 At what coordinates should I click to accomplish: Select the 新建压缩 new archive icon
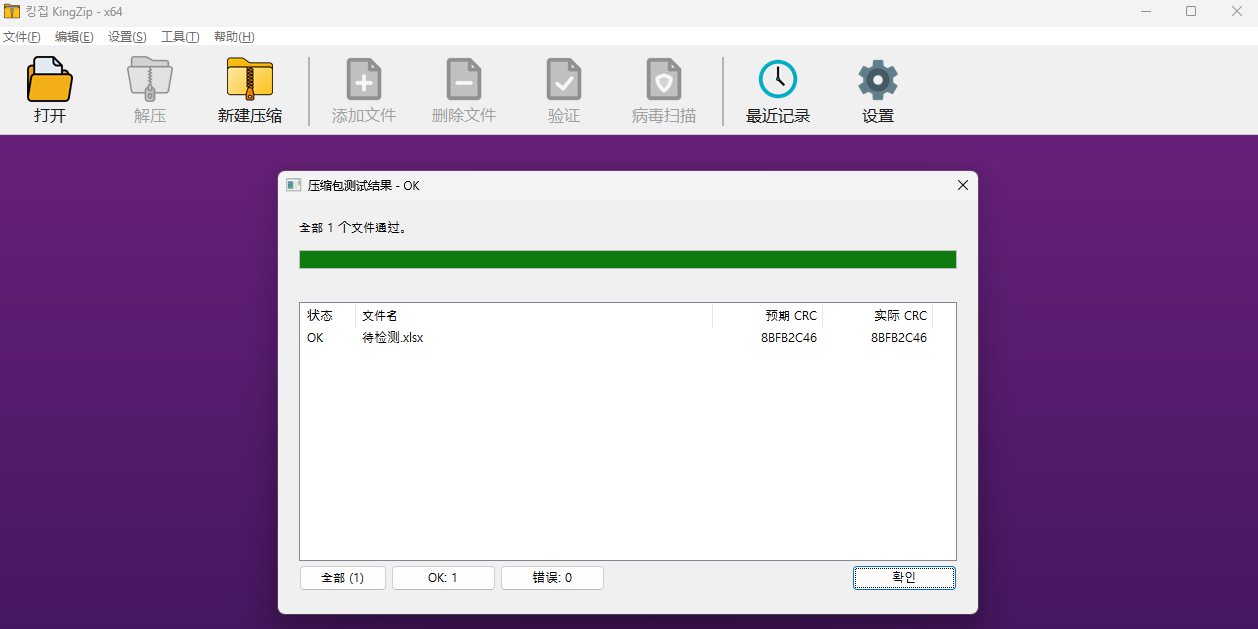click(x=250, y=80)
